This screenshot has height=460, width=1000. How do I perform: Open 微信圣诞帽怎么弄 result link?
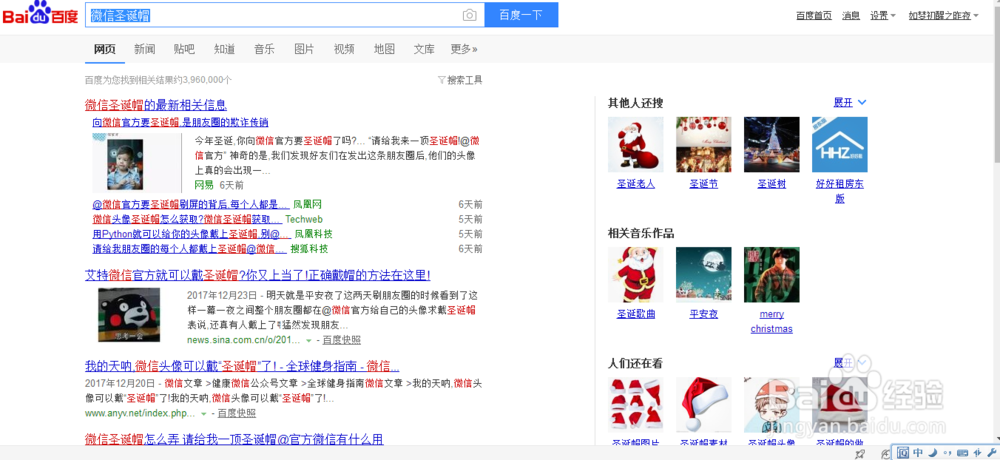click(x=234, y=439)
